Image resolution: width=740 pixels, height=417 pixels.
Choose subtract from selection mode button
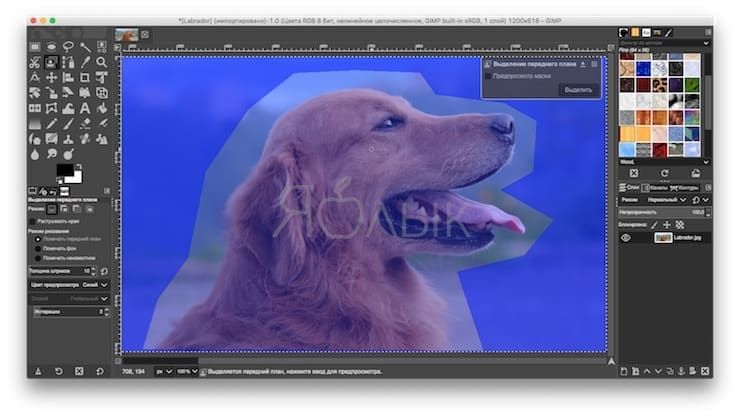pyautogui.click(x=76, y=209)
